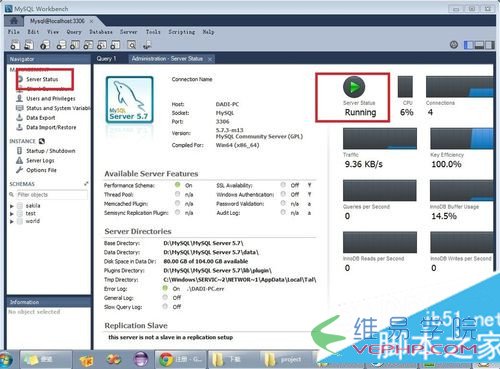The height and width of the screenshot is (369, 500).
Task: Close the Administration - Server Status tab
Action: (x=210, y=59)
